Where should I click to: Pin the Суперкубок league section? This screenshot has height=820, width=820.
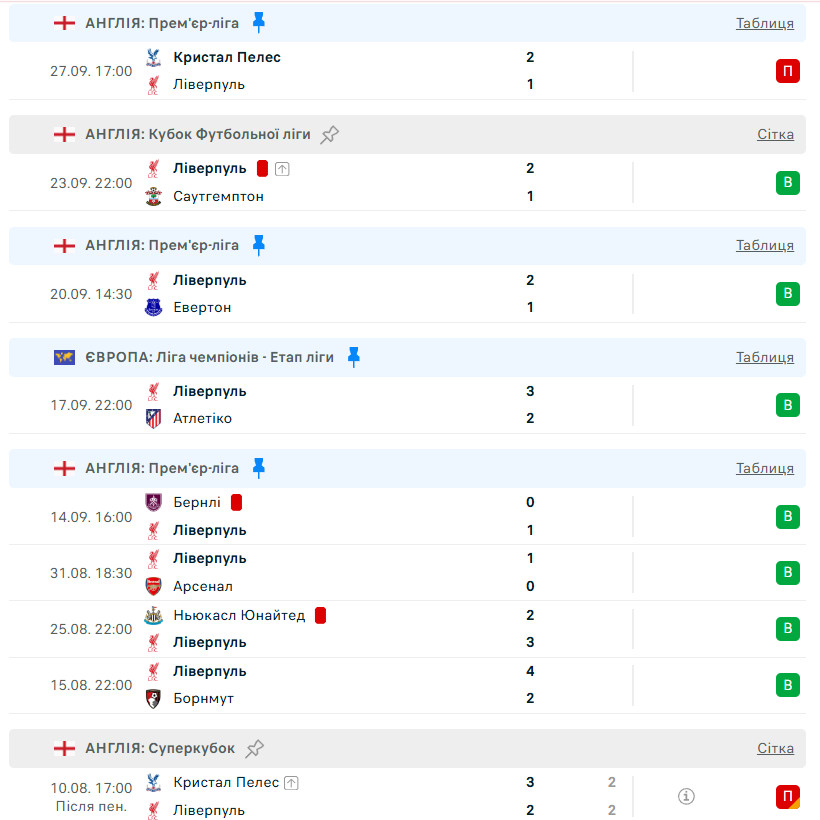(x=255, y=748)
